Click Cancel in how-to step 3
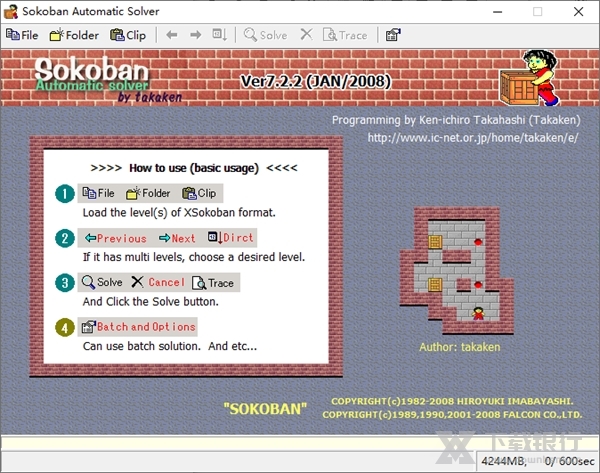 [x=158, y=282]
